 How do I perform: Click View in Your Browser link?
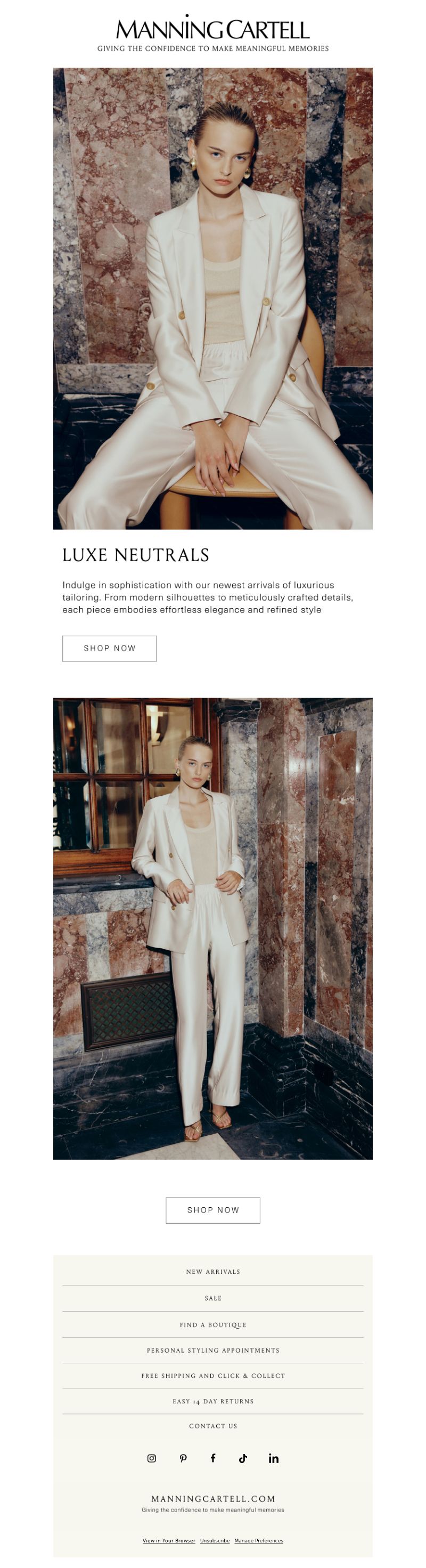(169, 1541)
